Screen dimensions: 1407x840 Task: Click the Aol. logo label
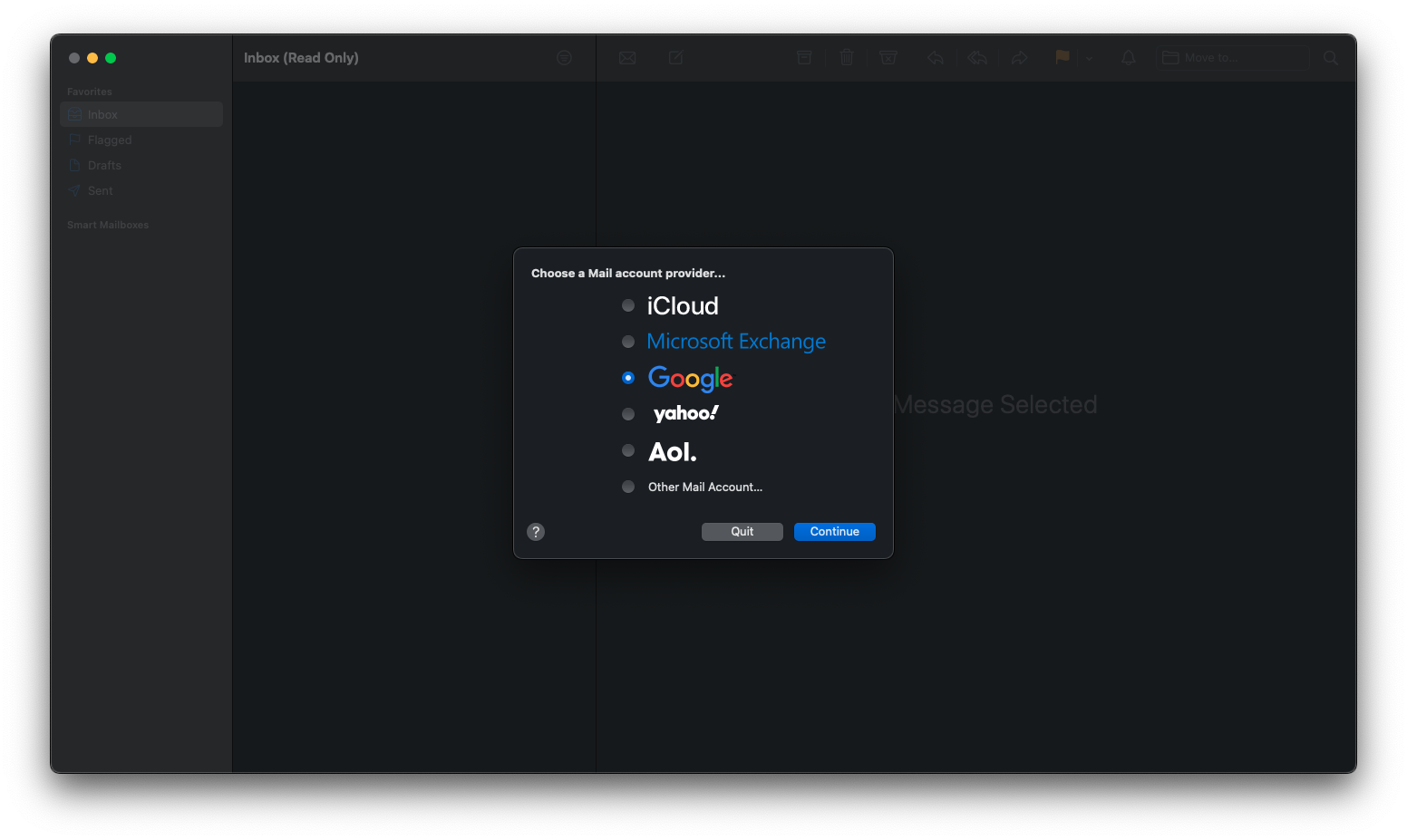(673, 451)
